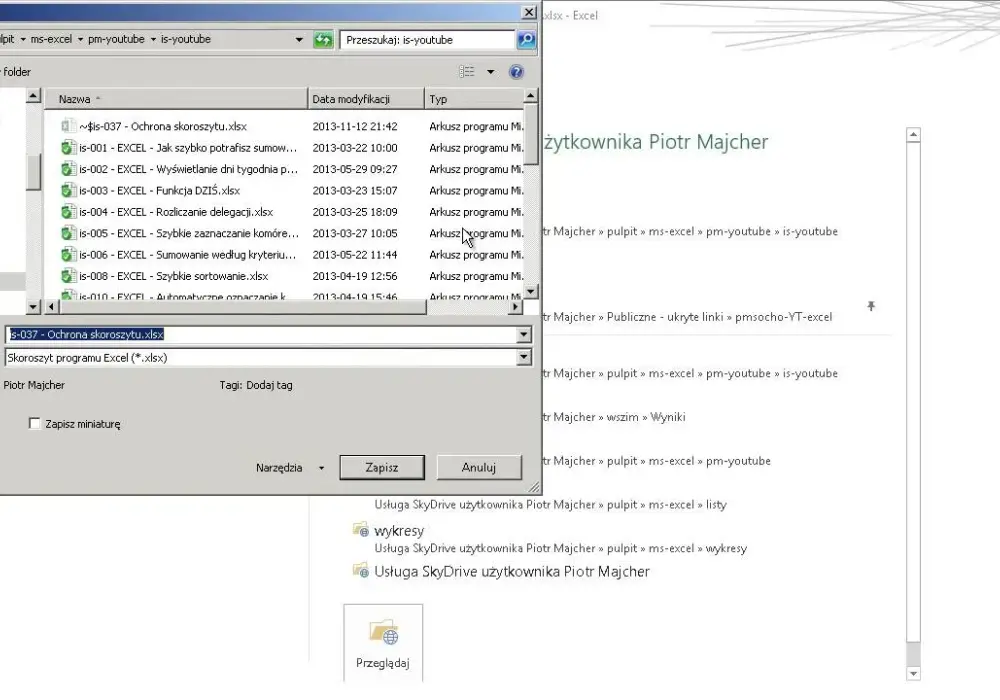Click the Anuluj button

[479, 467]
